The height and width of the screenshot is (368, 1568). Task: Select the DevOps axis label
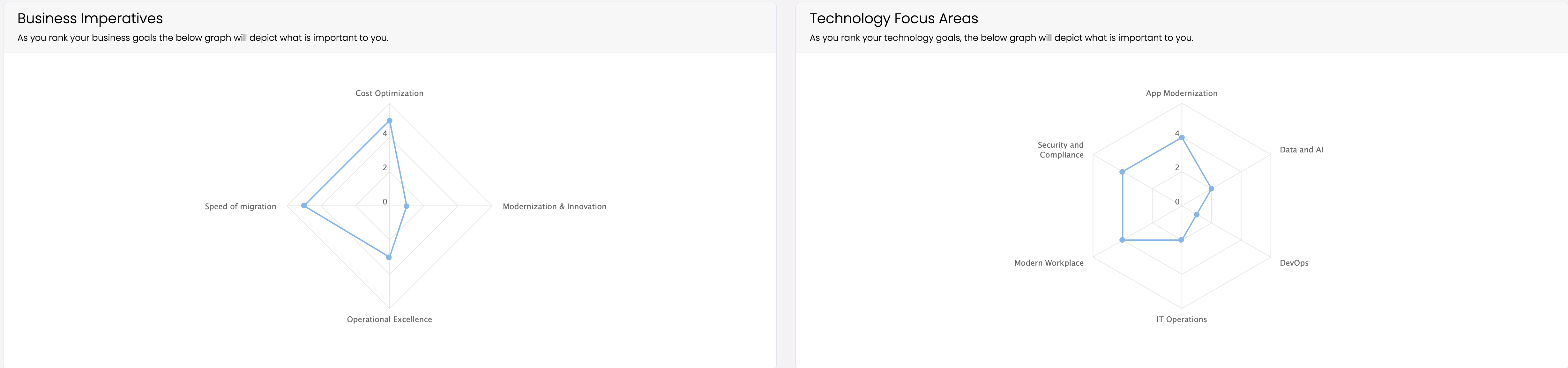(x=1294, y=263)
